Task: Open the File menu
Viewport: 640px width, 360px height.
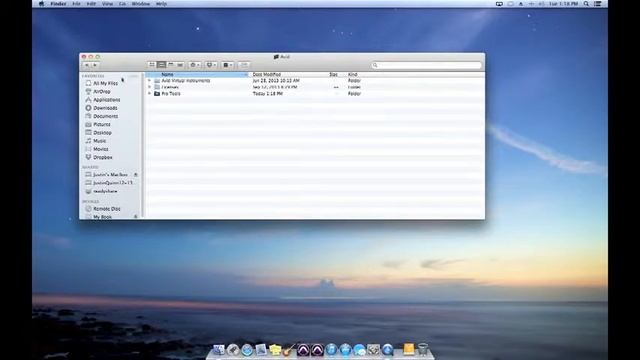Action: coord(76,4)
